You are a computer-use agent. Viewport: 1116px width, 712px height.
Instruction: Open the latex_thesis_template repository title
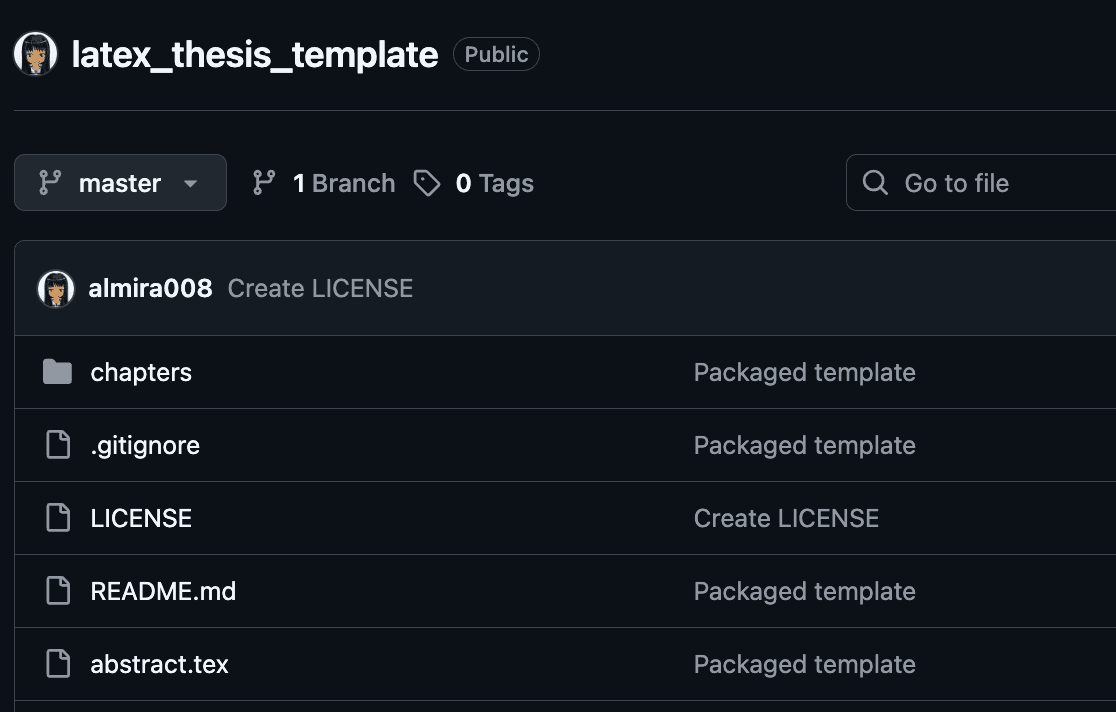pos(255,55)
